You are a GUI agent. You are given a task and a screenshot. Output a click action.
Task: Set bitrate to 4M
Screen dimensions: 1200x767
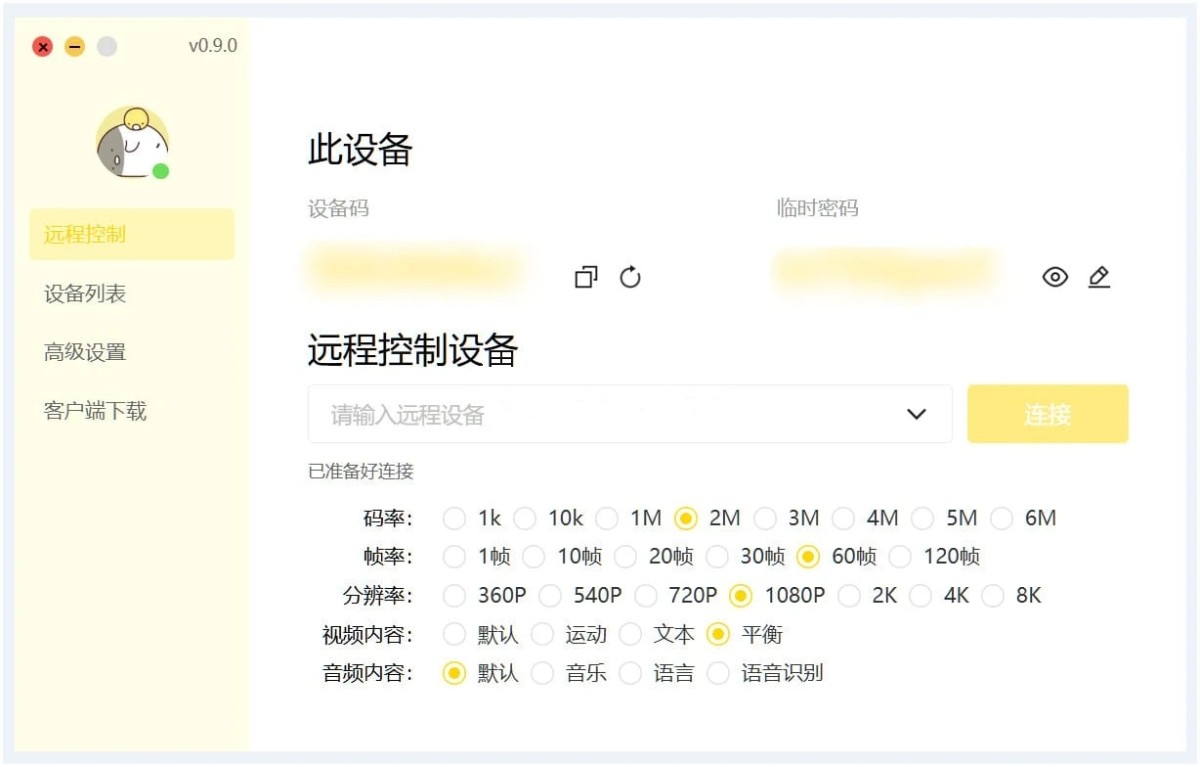point(845,518)
